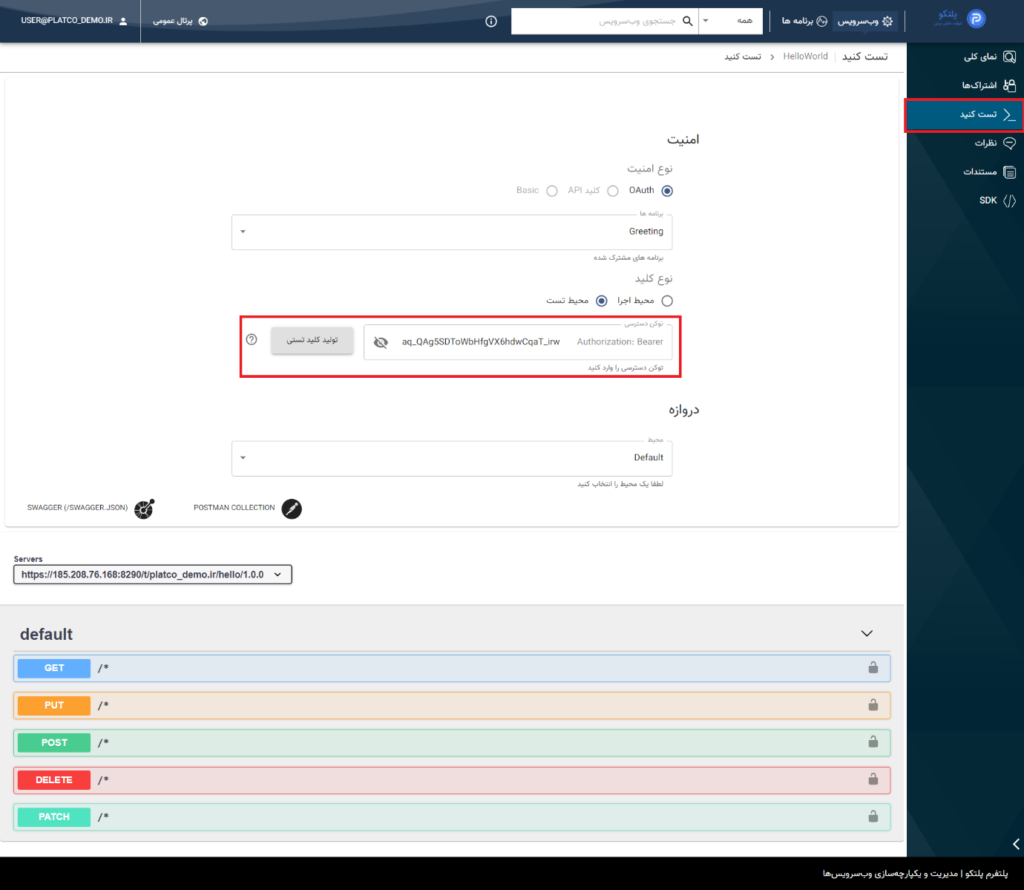This screenshot has width=1024, height=890.
Task: Click the تست کنید (Try Out) sidebar icon
Action: click(1007, 114)
